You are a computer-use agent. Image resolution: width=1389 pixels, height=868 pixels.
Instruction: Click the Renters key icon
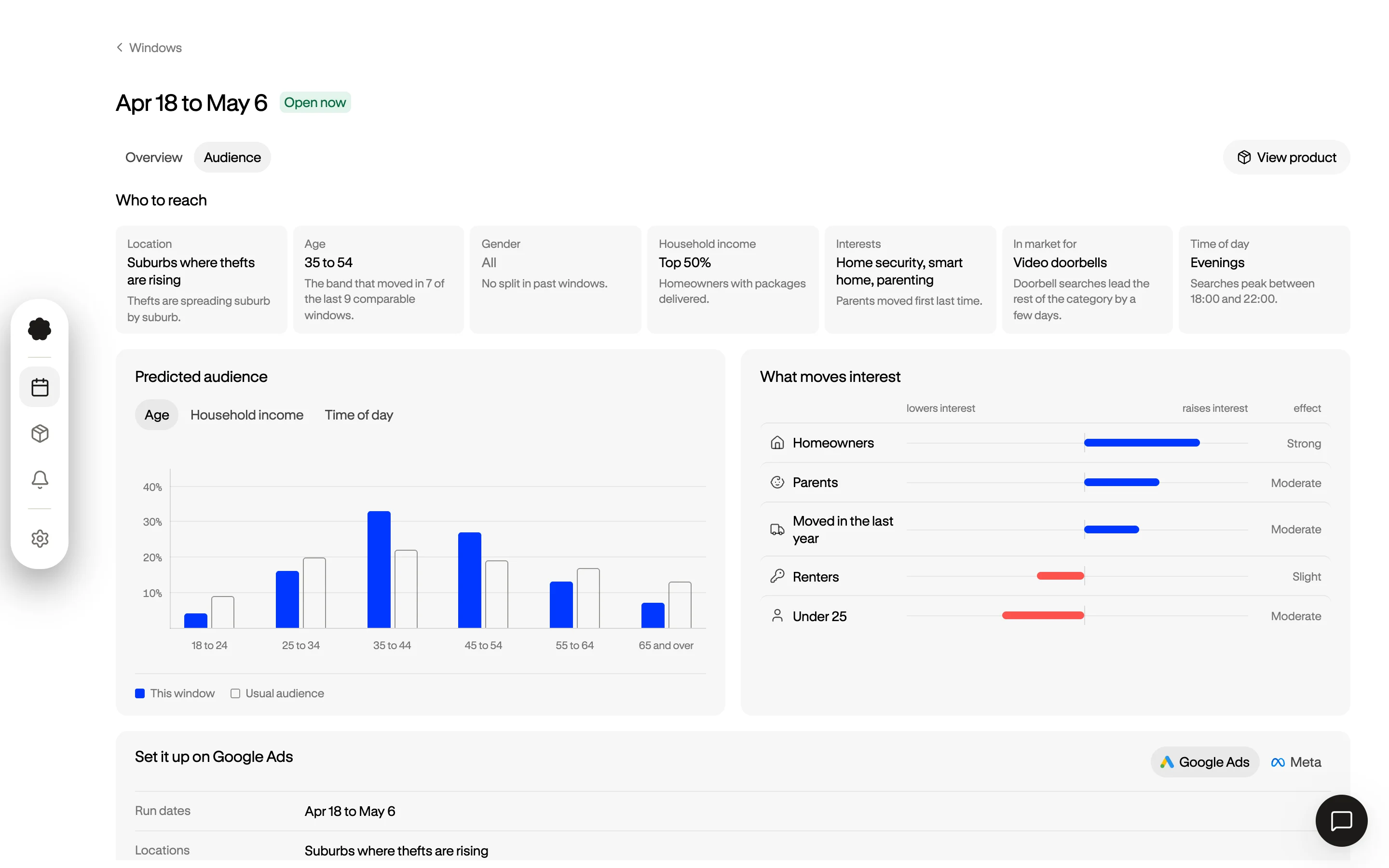coord(777,576)
